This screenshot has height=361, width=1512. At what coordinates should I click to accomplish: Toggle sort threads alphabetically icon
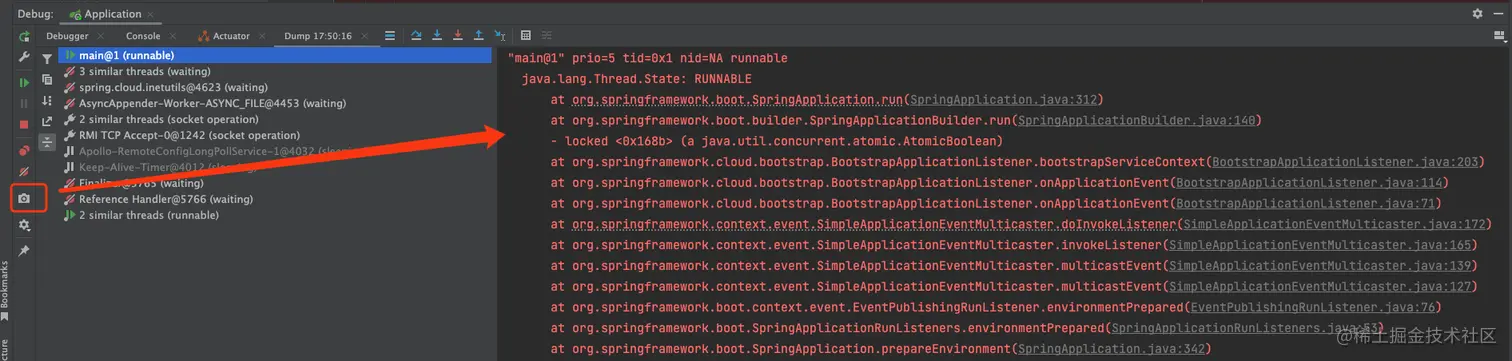(x=47, y=101)
